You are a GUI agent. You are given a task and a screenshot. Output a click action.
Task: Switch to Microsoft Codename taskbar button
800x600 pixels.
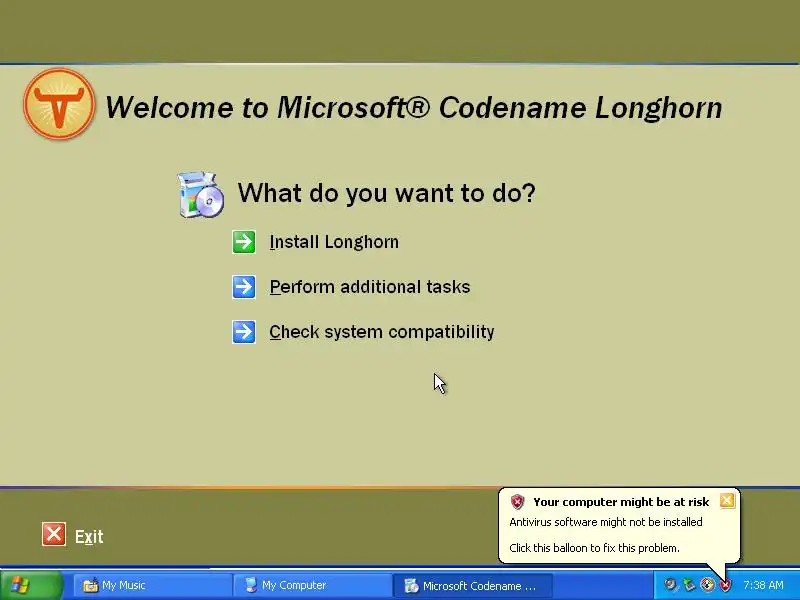pos(472,585)
